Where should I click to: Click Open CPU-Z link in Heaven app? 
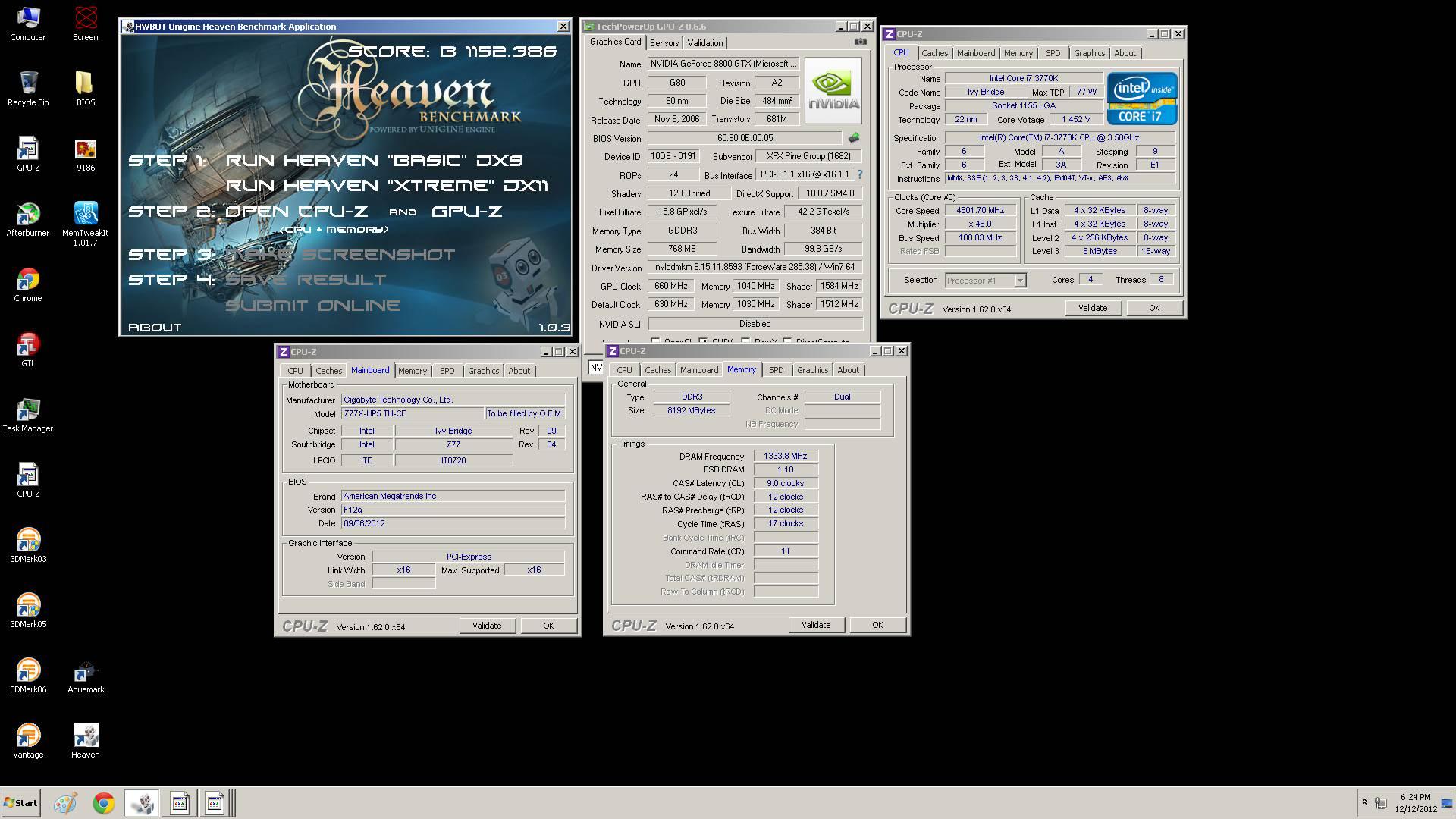[x=297, y=212]
